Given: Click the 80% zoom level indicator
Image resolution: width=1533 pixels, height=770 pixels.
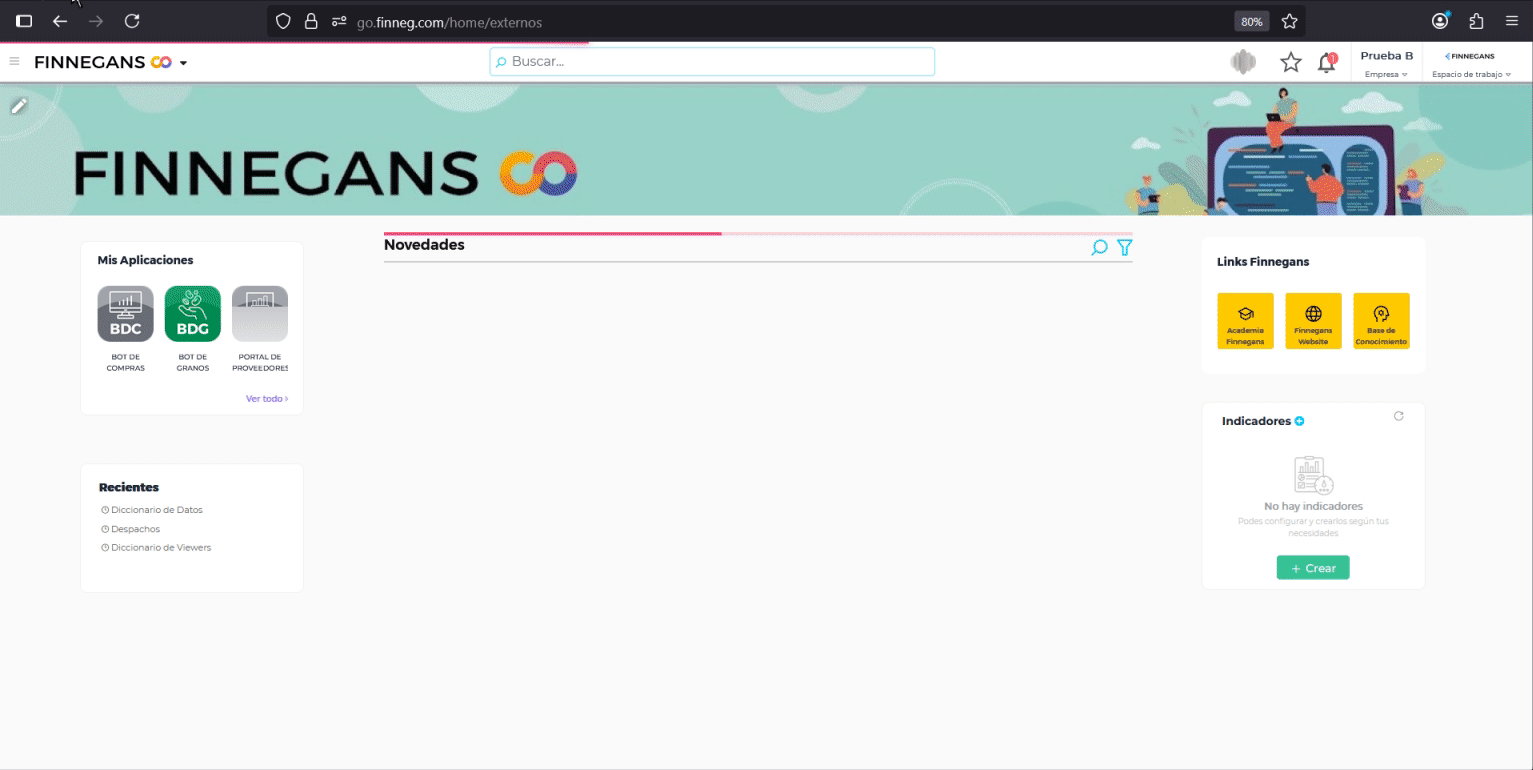Looking at the screenshot, I should point(1251,21).
